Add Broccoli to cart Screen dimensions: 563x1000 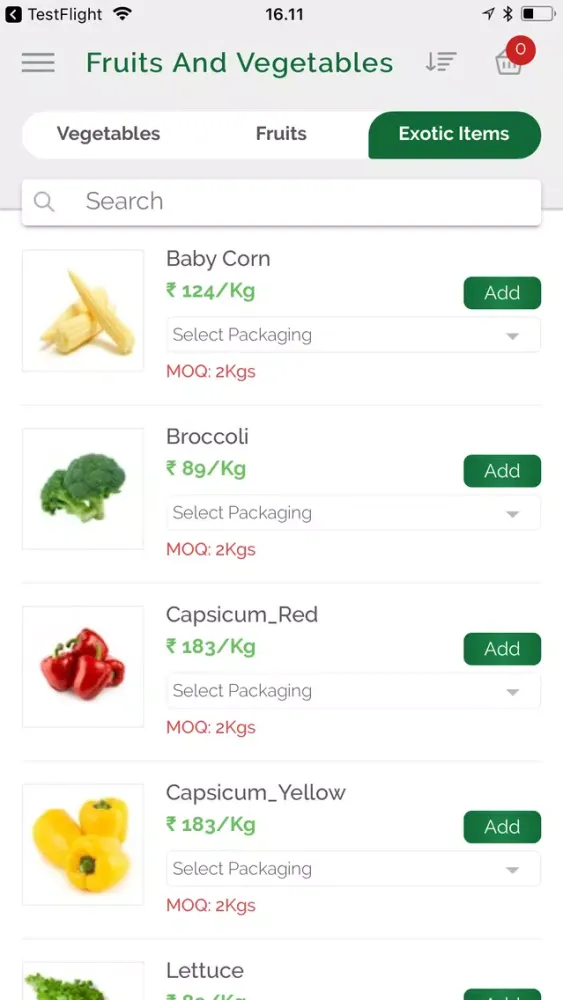[x=502, y=471]
